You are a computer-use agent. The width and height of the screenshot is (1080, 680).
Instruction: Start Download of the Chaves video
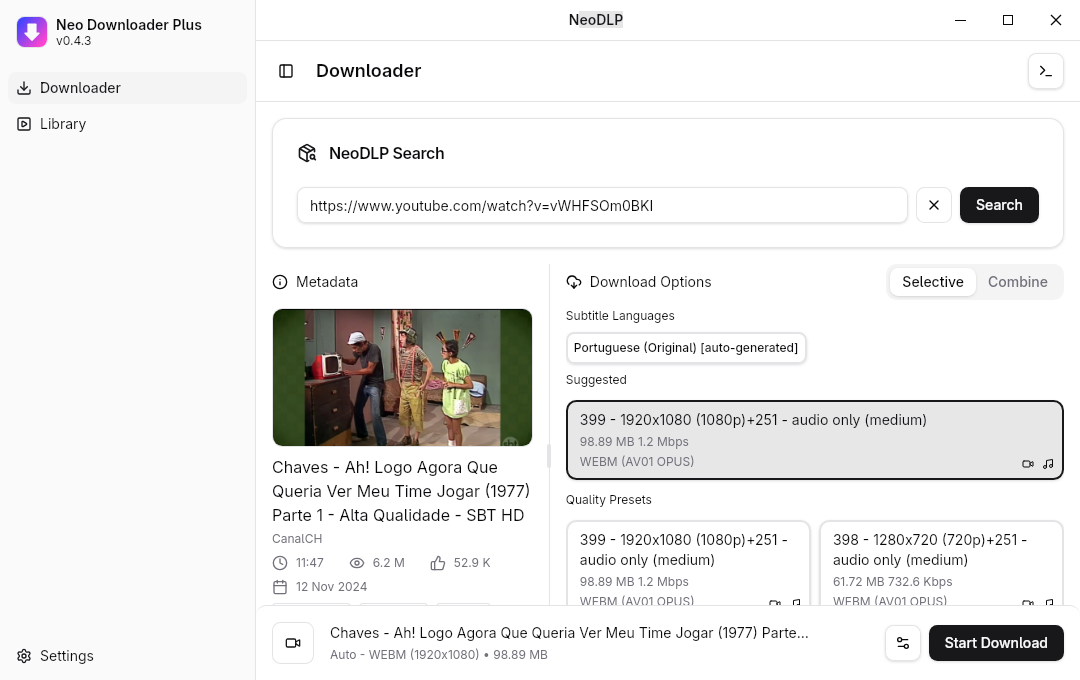point(996,643)
